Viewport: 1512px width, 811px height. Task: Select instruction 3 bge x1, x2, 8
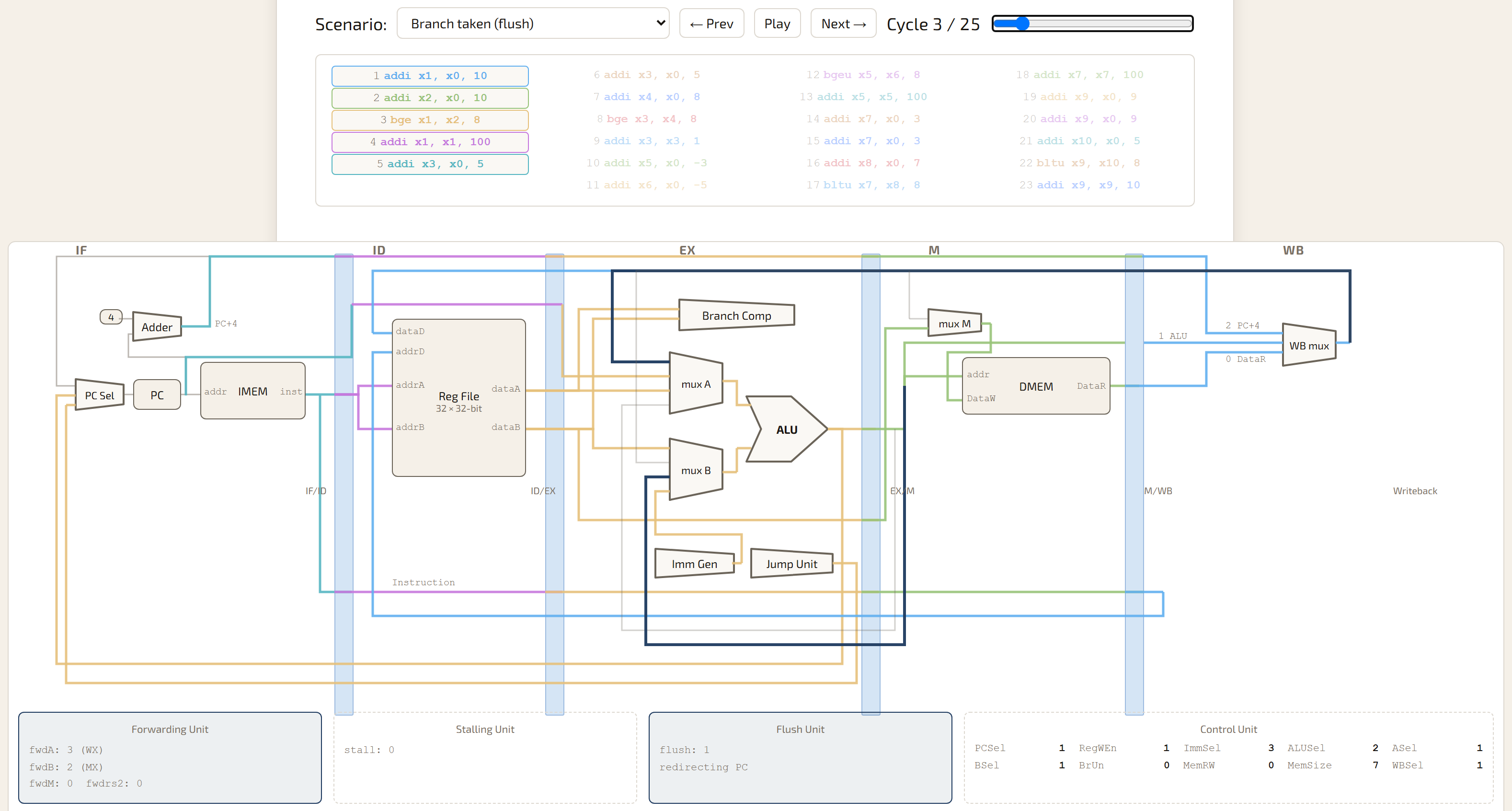[x=430, y=120]
